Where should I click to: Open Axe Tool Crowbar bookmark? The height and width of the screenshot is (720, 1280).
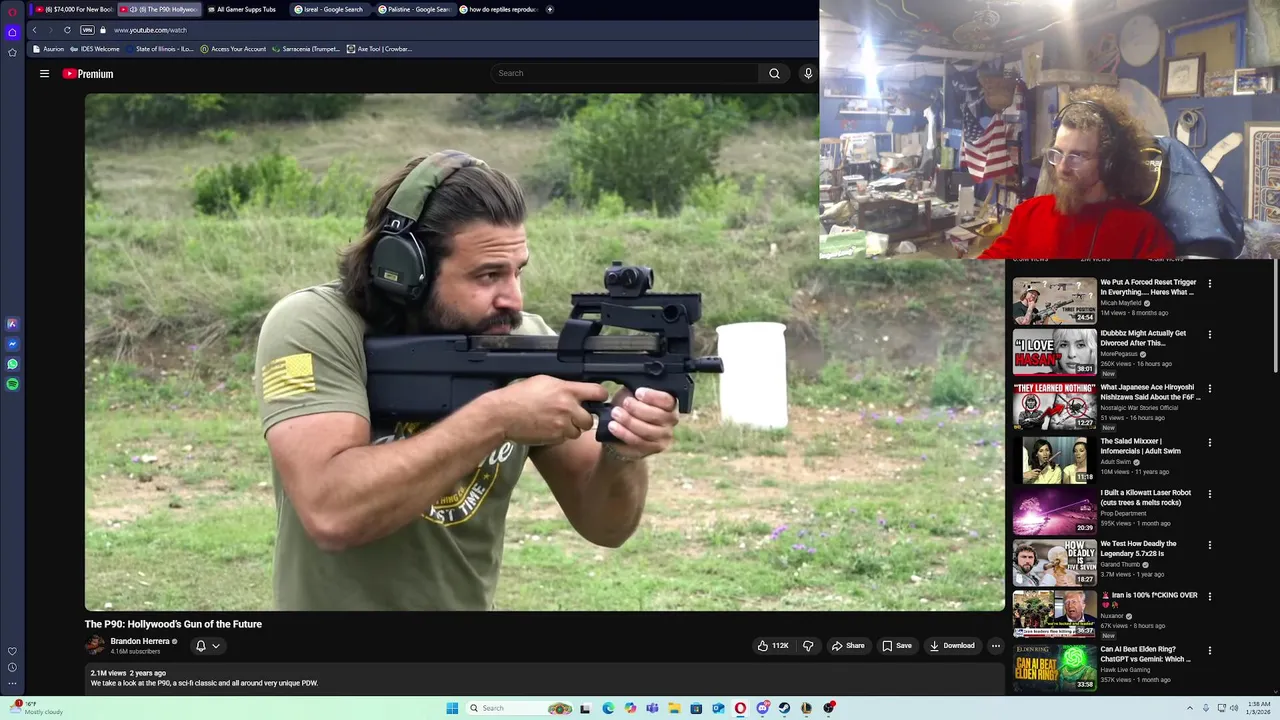pos(380,49)
